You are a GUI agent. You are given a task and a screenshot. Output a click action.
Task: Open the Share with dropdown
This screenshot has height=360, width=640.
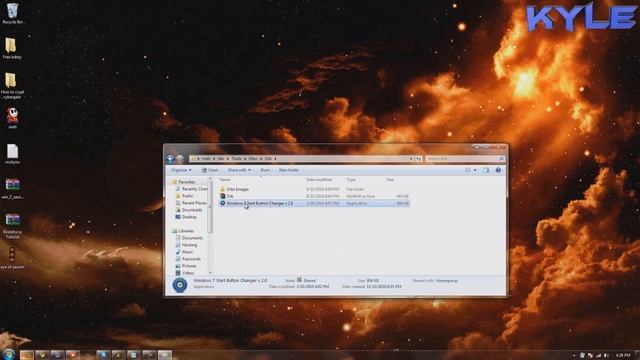[239, 170]
